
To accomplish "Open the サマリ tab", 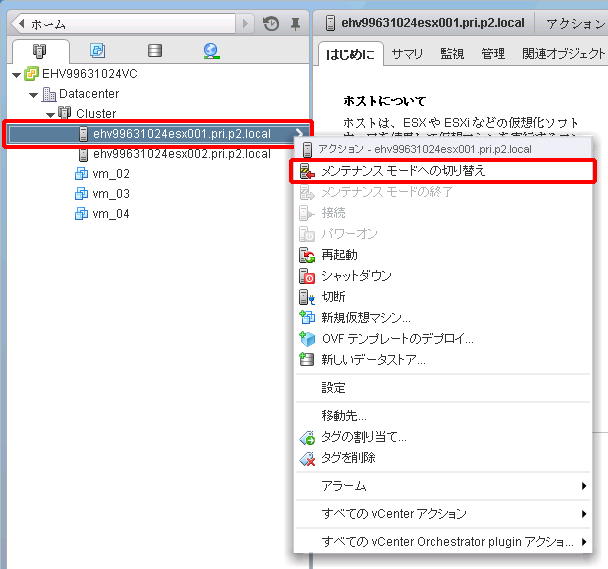I will click(x=407, y=54).
